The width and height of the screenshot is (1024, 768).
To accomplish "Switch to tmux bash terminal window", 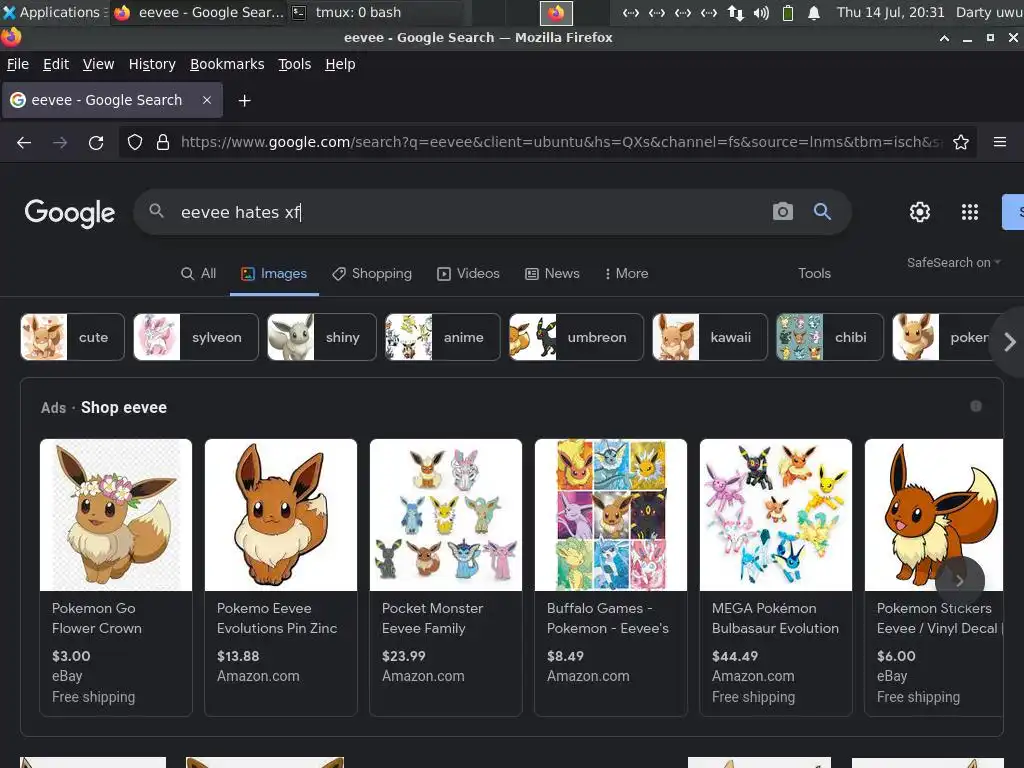I will (376, 12).
